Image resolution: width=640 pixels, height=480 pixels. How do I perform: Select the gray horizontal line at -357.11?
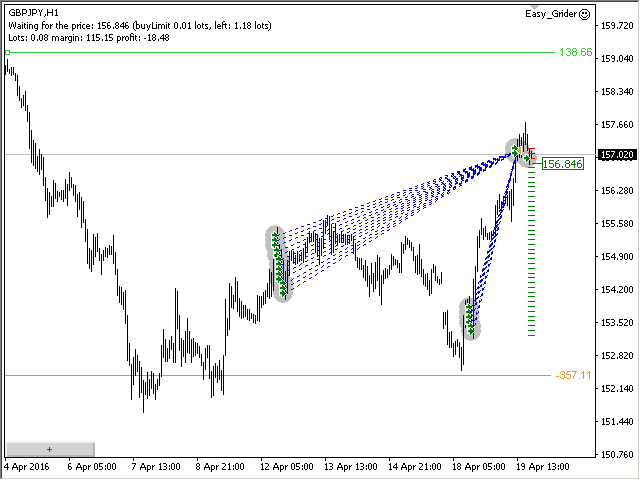coord(300,375)
